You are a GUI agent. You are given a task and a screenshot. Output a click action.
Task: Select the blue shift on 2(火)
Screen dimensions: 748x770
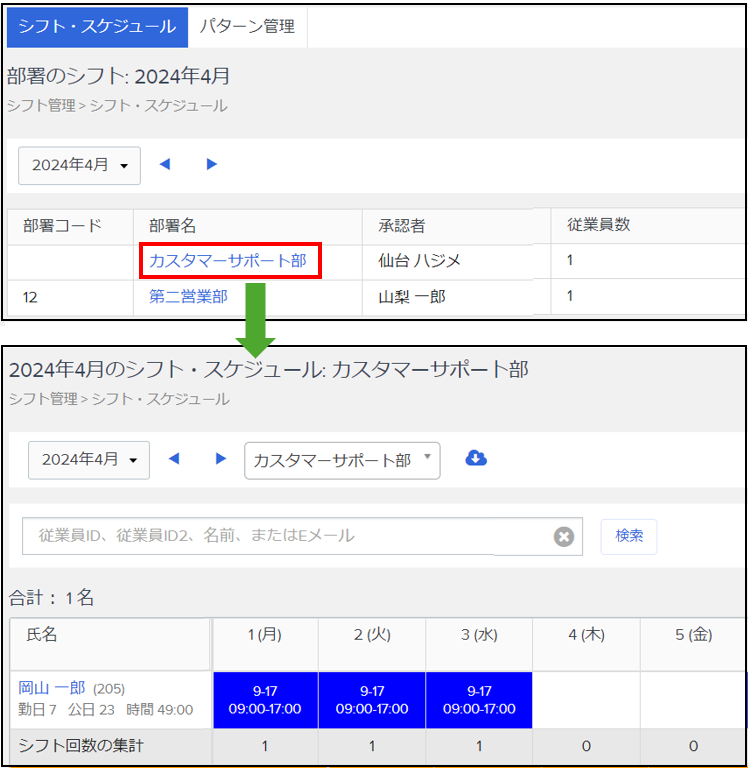(372, 700)
